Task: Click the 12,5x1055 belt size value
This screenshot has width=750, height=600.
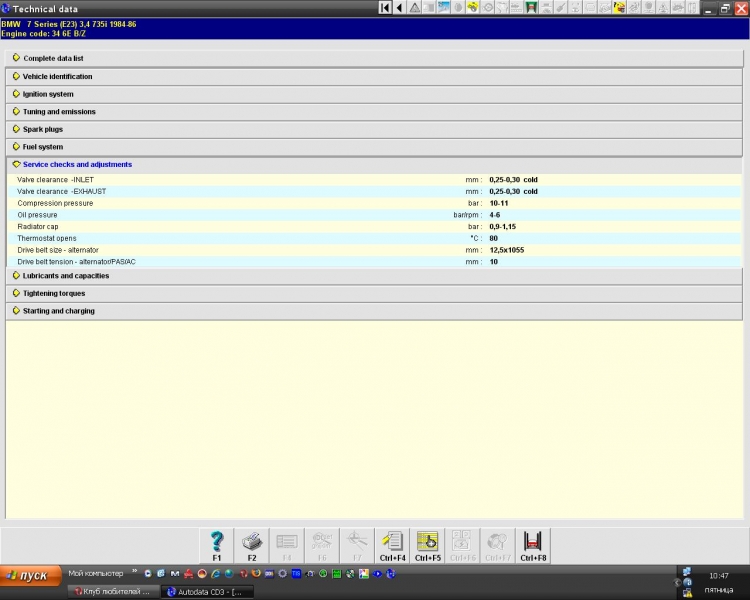Action: (x=507, y=250)
